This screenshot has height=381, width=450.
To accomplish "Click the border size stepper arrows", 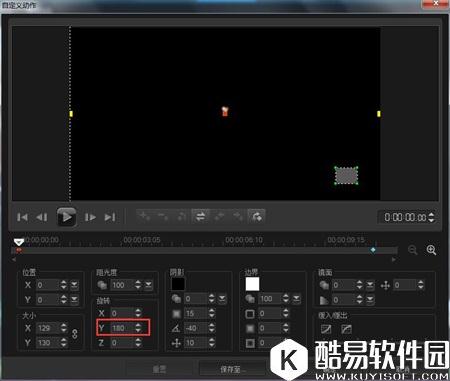I will point(286,313).
